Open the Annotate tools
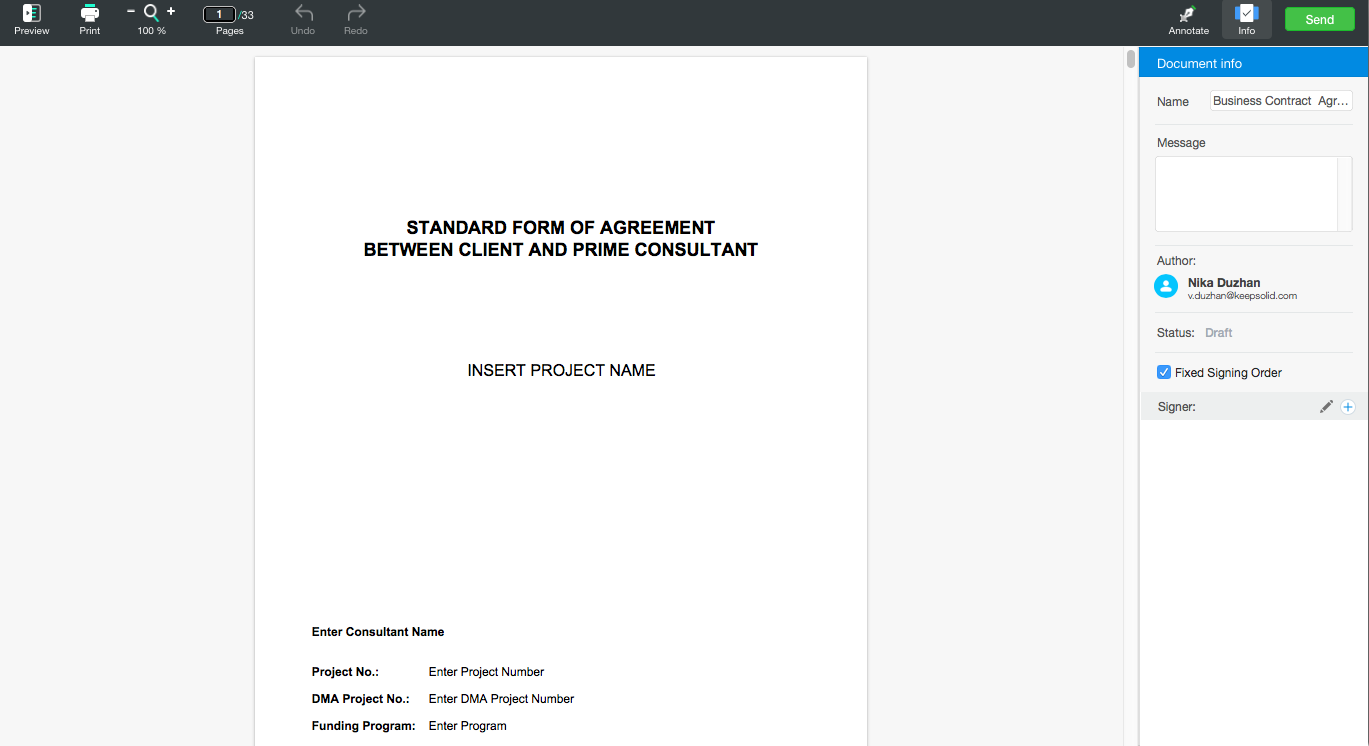 [1189, 20]
